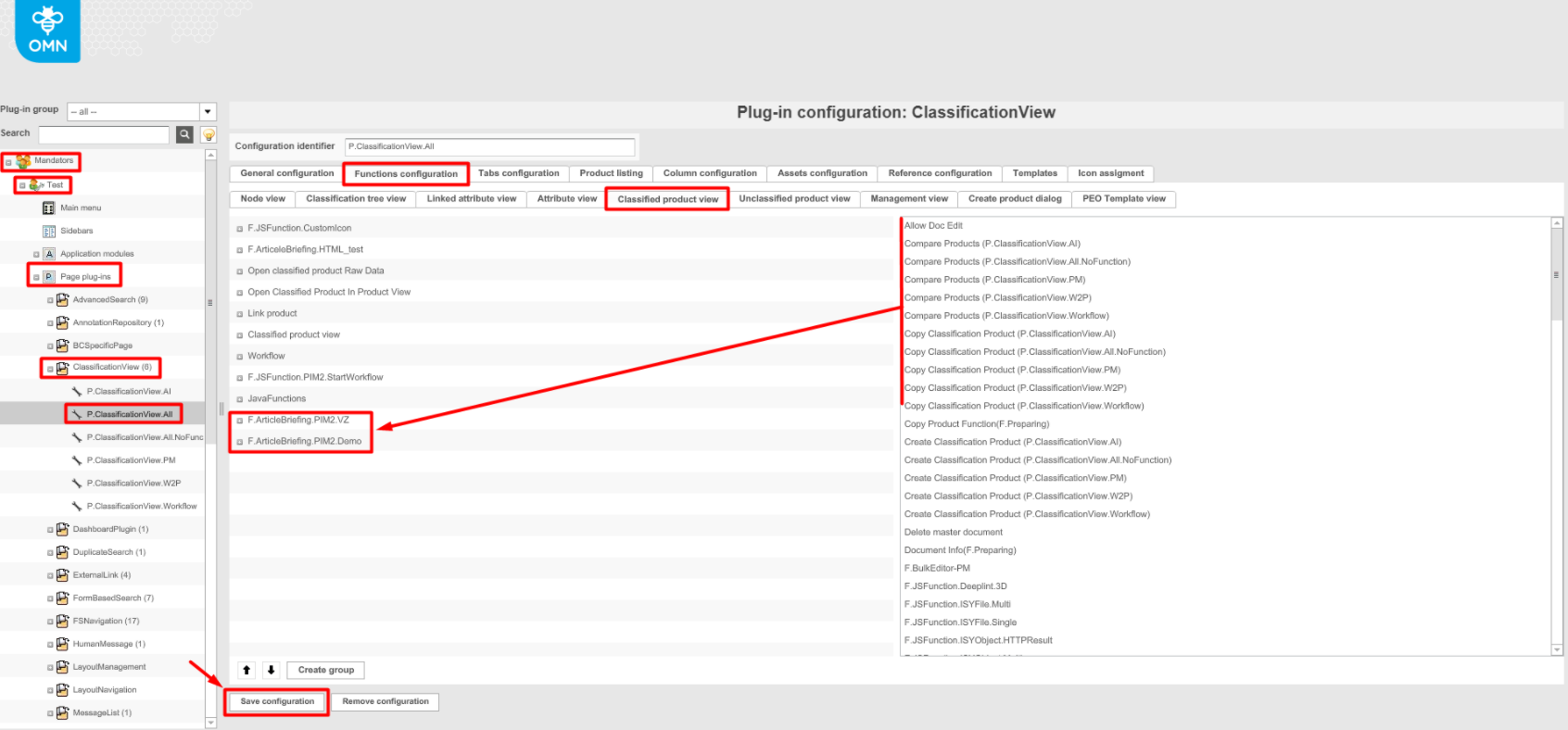Click the ExternalLink plugin icon
1568x730 pixels.
62,574
